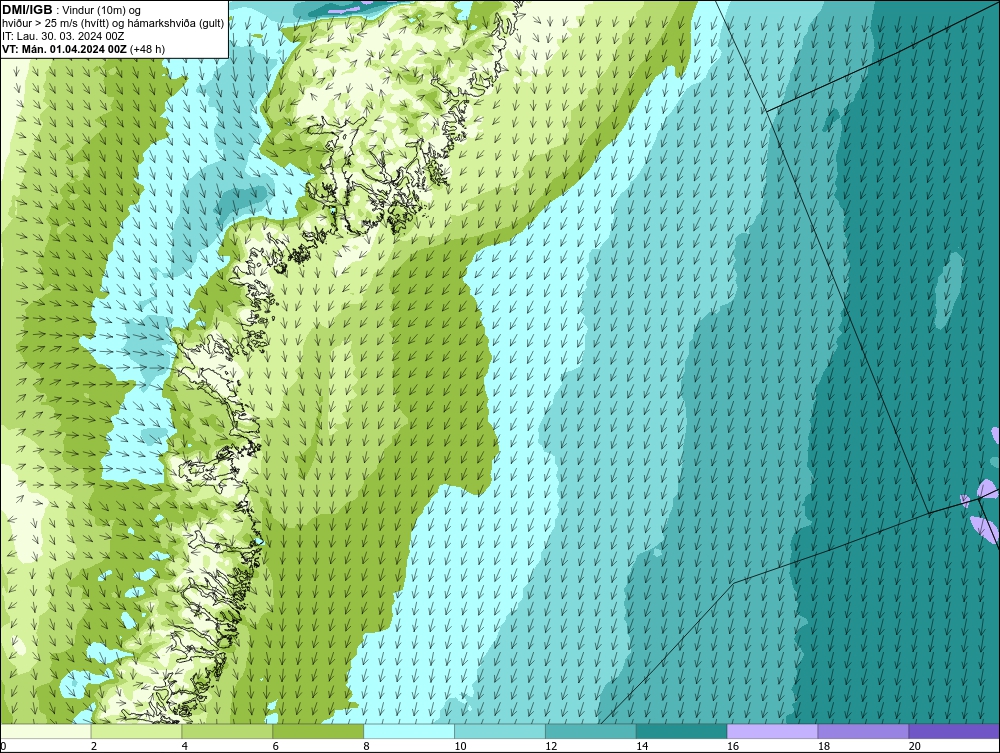Click the IT: Lau. 30. 03. 2024 00Z text

point(63,36)
